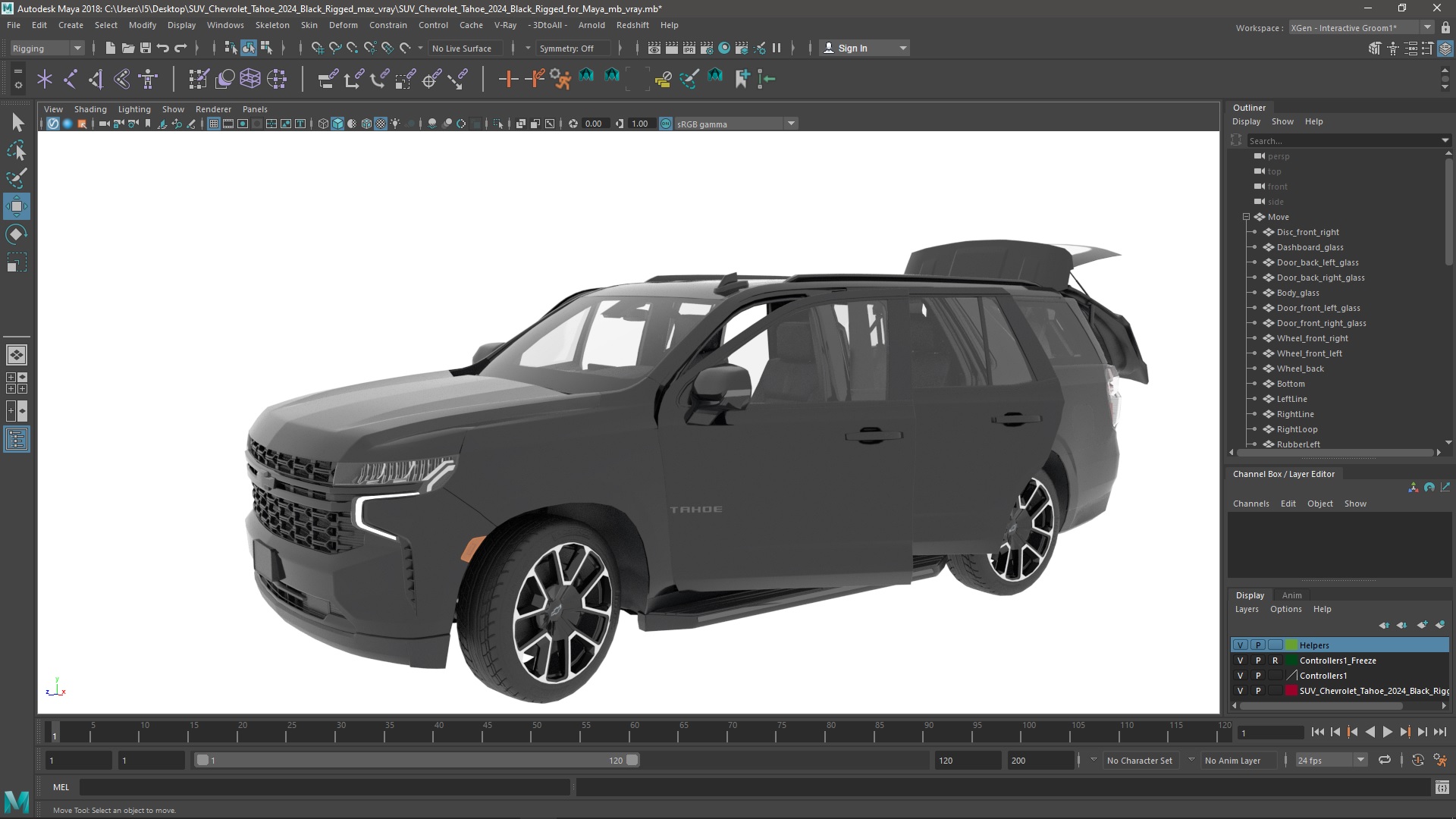Click the Go to start of range button
Image resolution: width=1456 pixels, height=819 pixels.
point(1317,732)
